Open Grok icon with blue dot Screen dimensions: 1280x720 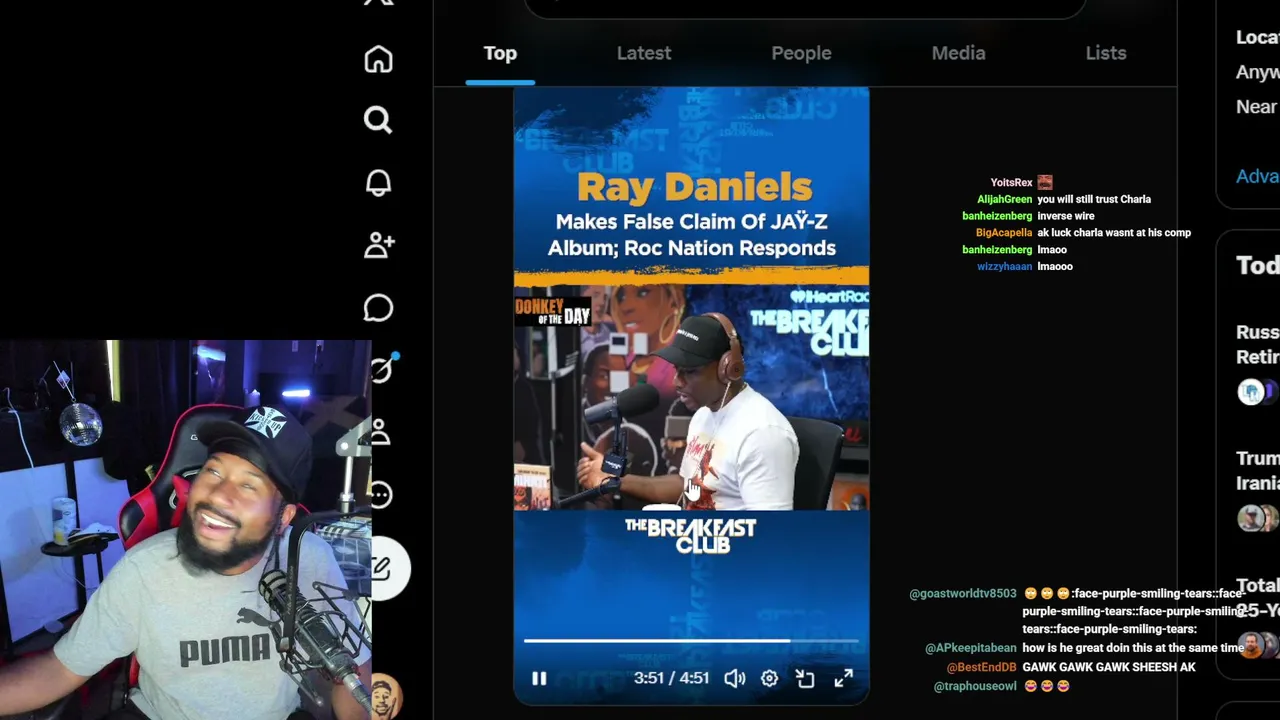click(382, 369)
